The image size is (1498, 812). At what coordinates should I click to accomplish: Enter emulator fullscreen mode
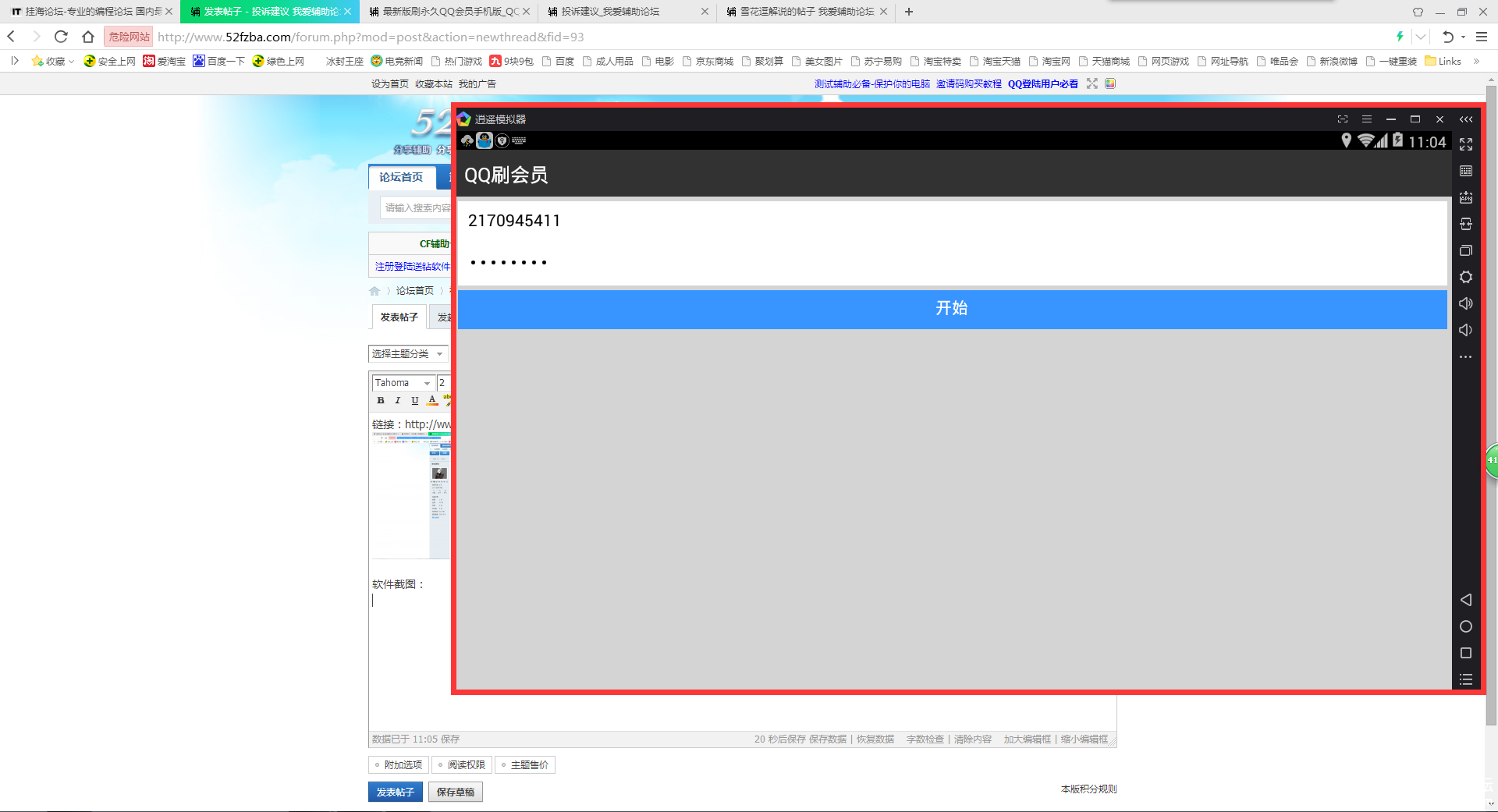click(1466, 144)
